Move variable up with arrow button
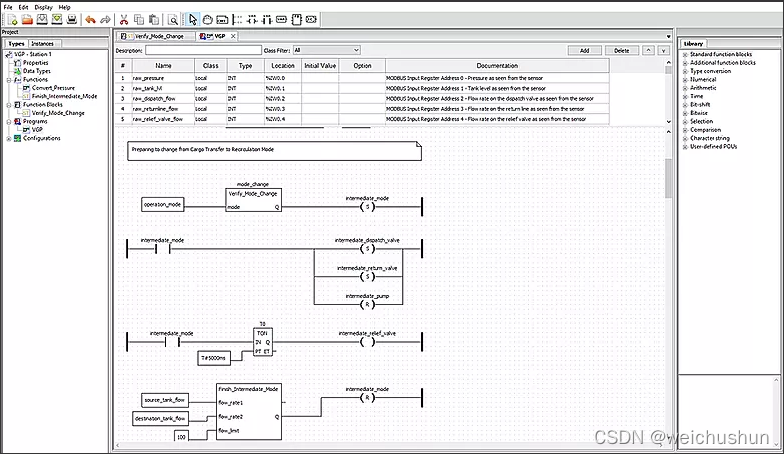Screen dimensions: 784x454 648,50
